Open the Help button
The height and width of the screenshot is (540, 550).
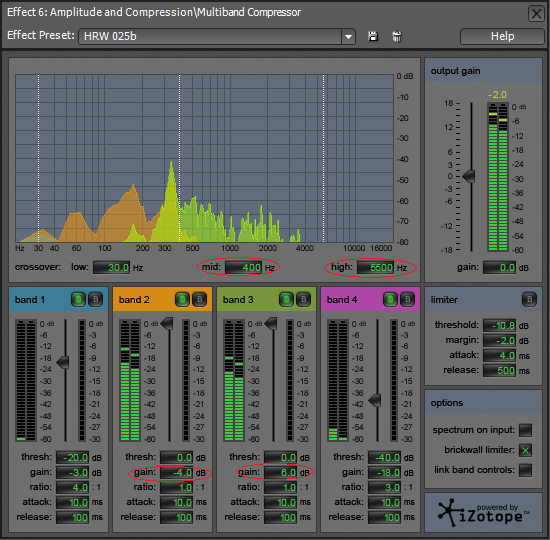502,36
